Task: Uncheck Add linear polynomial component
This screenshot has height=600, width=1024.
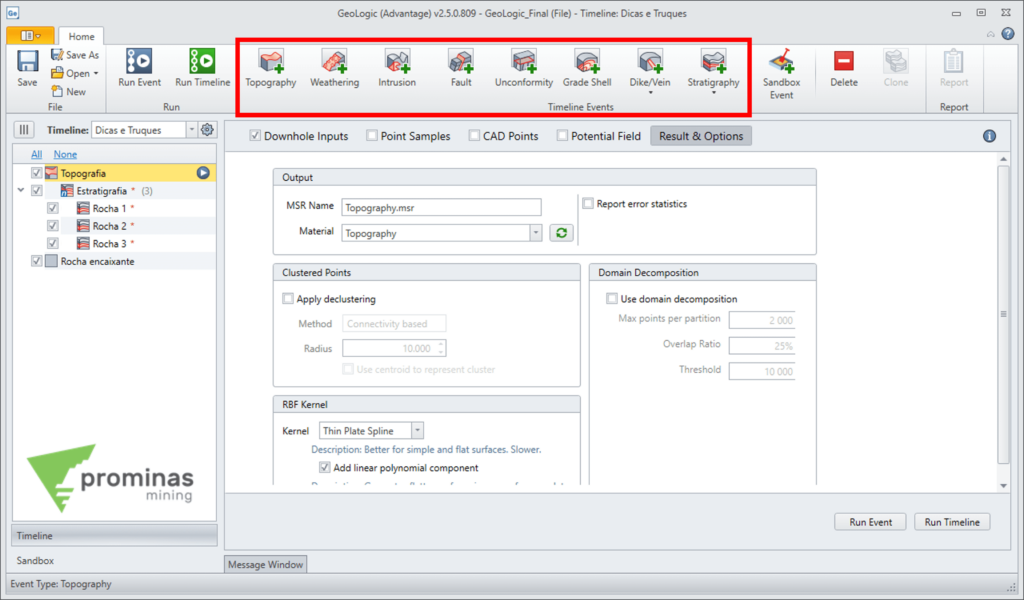Action: tap(325, 467)
